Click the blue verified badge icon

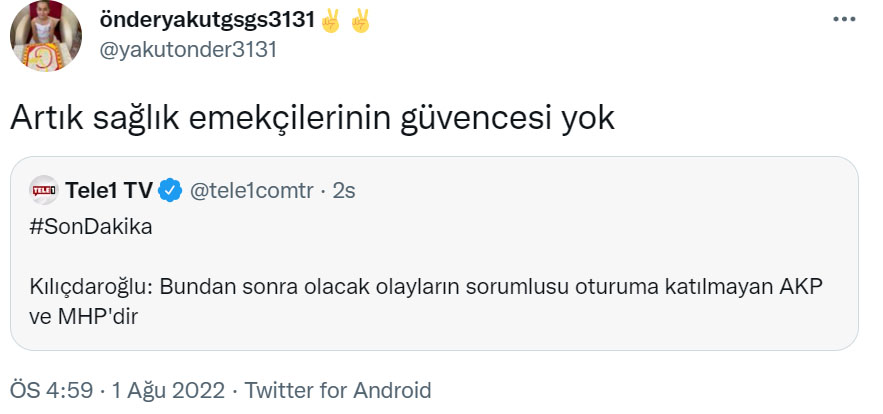(x=172, y=189)
